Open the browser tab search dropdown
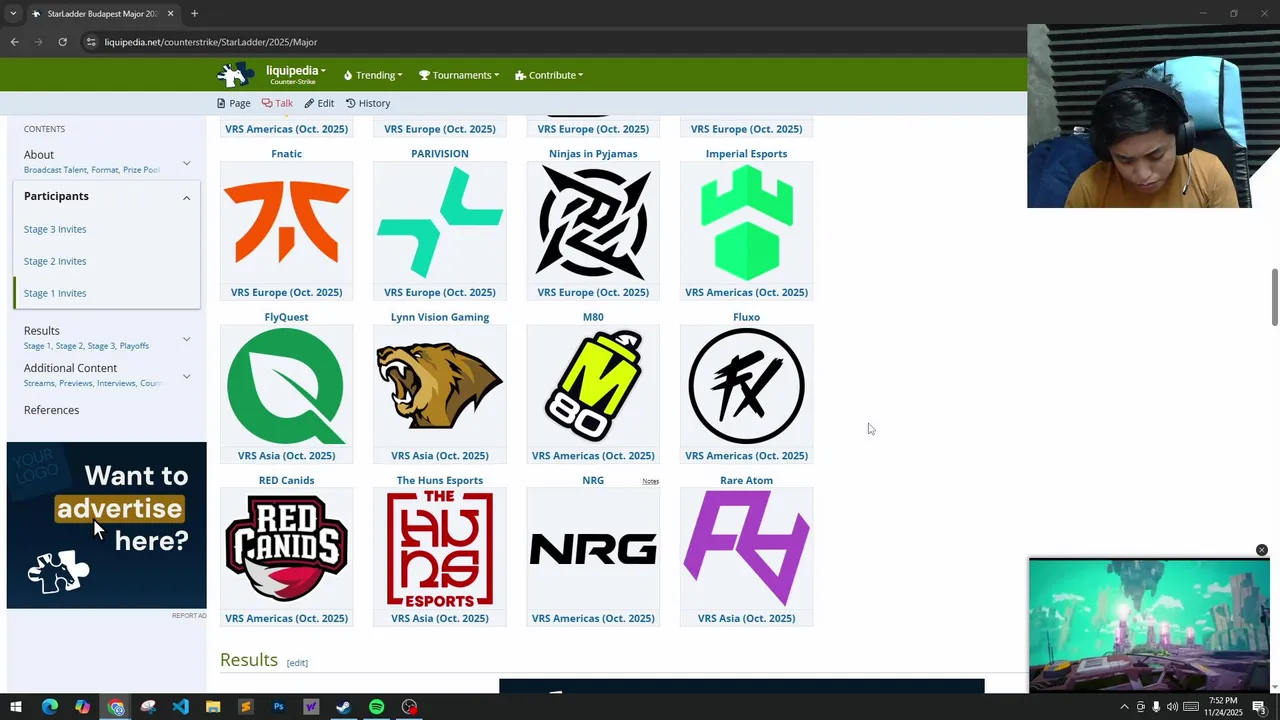 (13, 14)
